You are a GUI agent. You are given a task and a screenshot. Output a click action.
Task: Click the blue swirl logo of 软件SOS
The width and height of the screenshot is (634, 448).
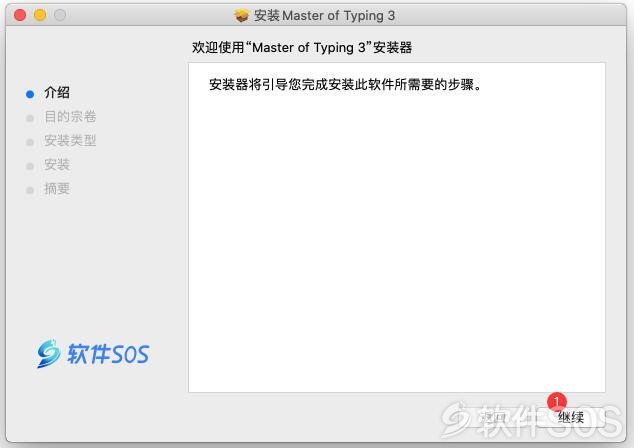pyautogui.click(x=49, y=354)
